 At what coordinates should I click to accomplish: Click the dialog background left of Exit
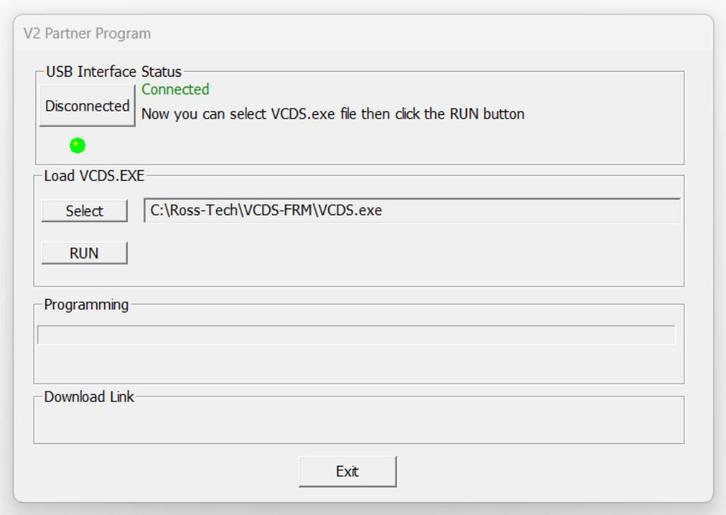(x=160, y=471)
